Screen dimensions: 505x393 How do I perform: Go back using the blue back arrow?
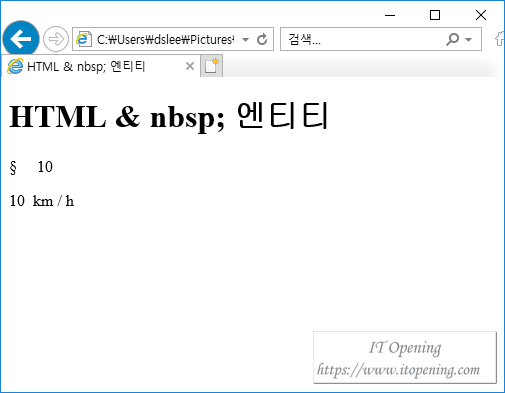point(21,39)
